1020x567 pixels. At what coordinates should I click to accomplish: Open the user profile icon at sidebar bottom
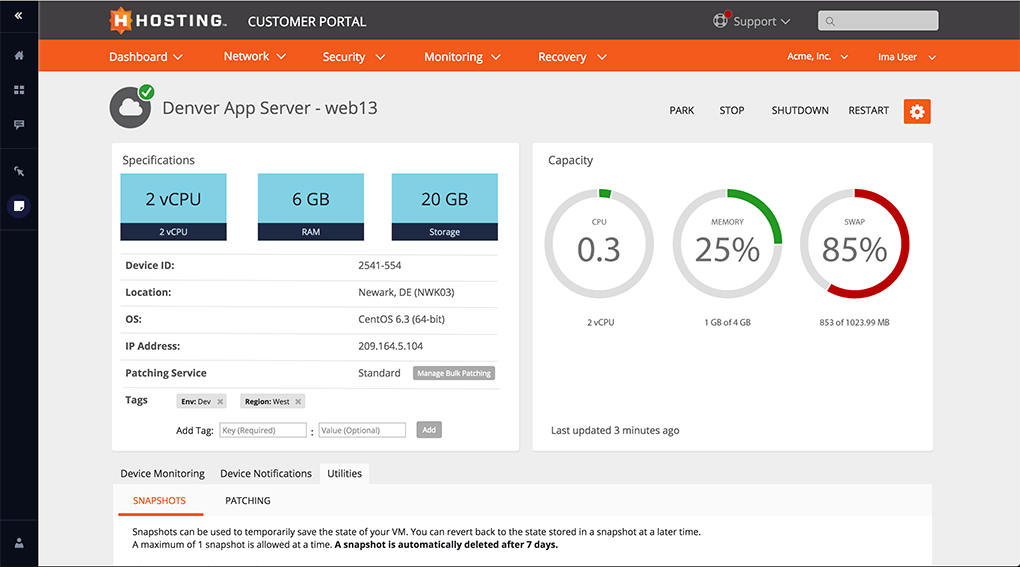19,543
